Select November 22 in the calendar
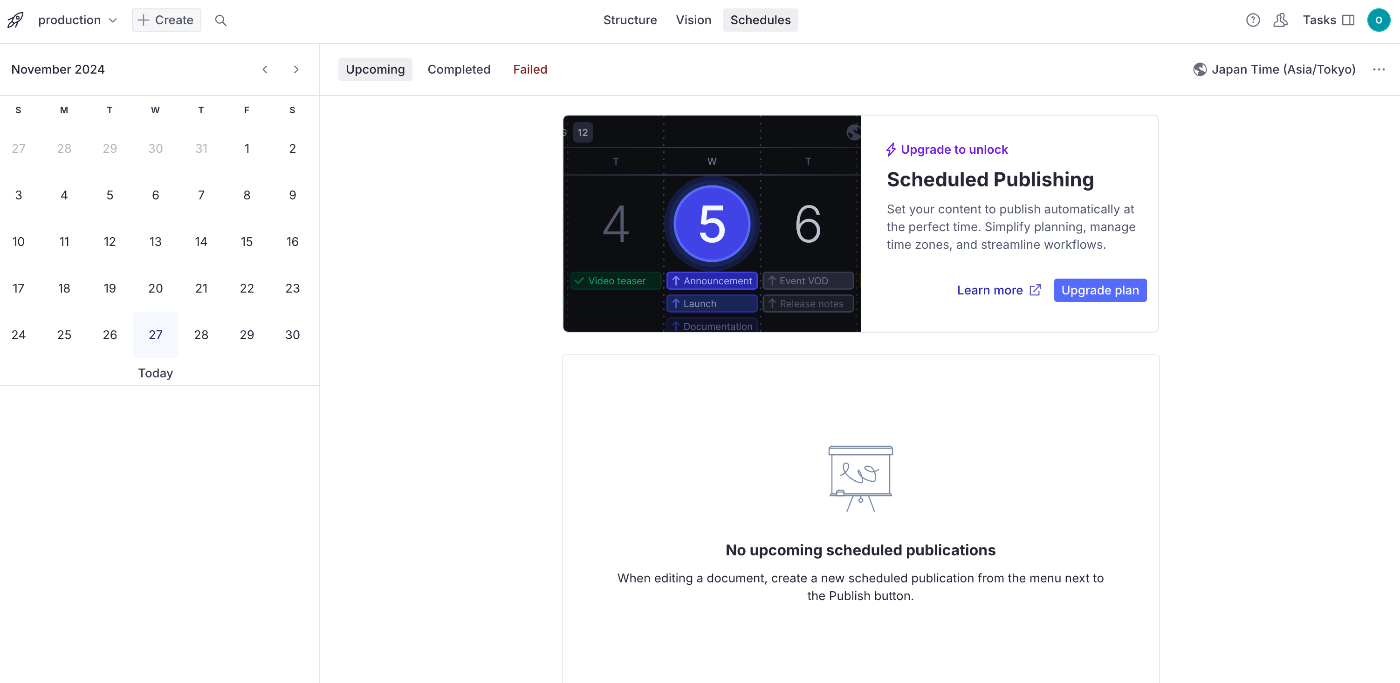 coord(247,289)
